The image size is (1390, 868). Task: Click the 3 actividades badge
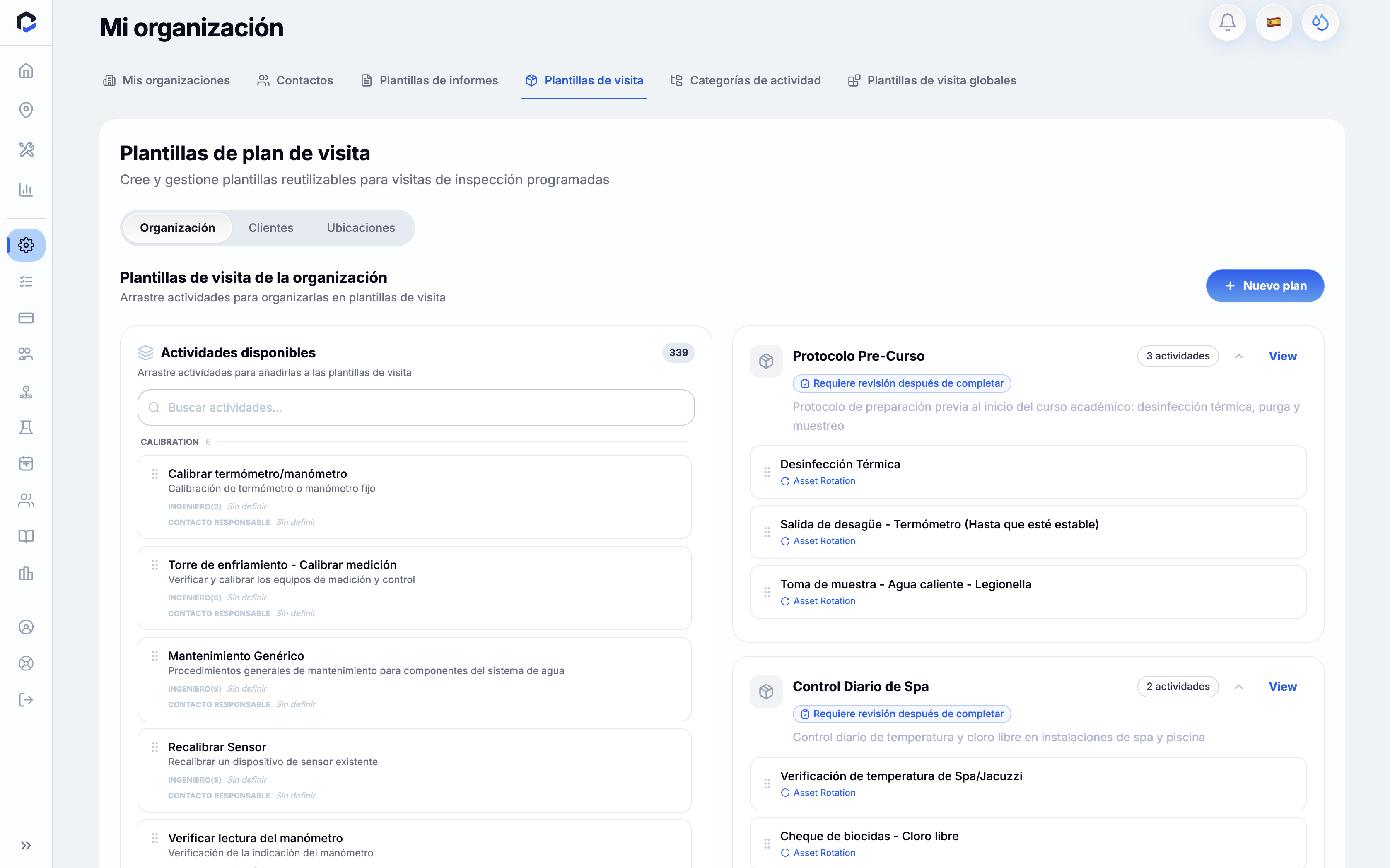coord(1178,357)
